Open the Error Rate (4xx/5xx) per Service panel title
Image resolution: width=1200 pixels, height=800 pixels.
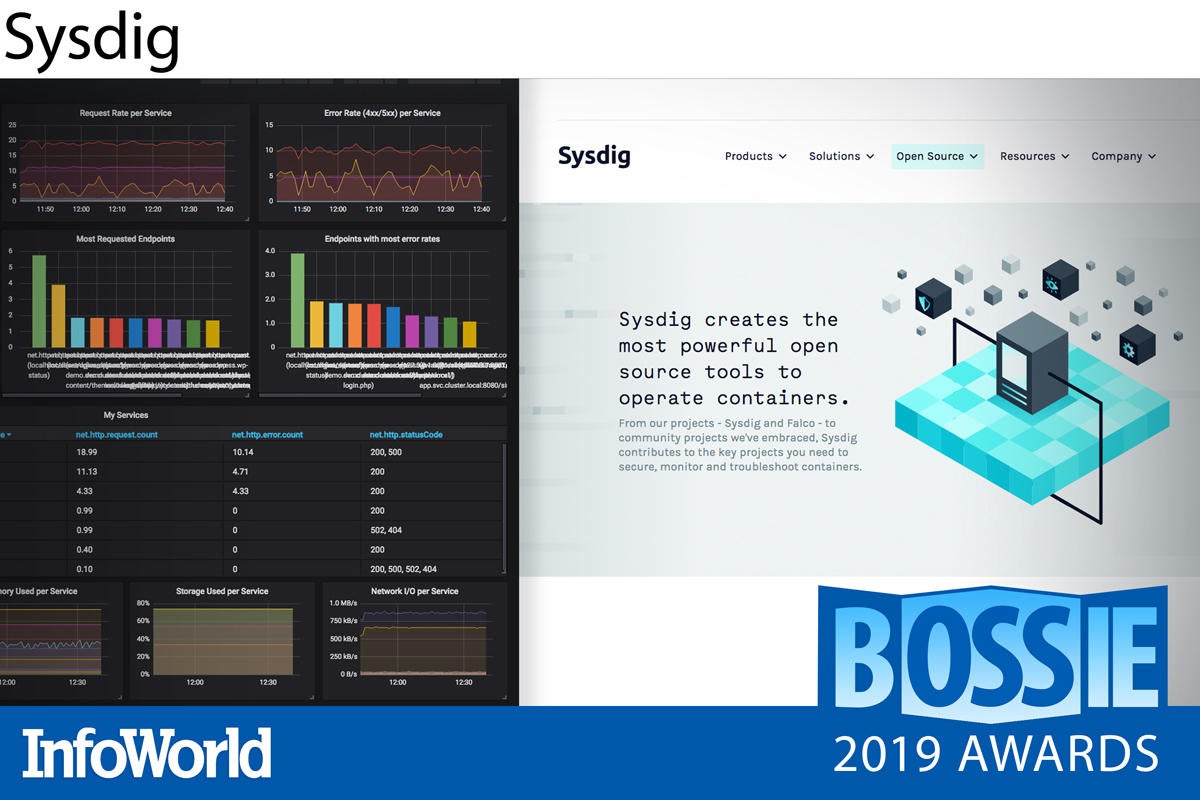point(382,113)
